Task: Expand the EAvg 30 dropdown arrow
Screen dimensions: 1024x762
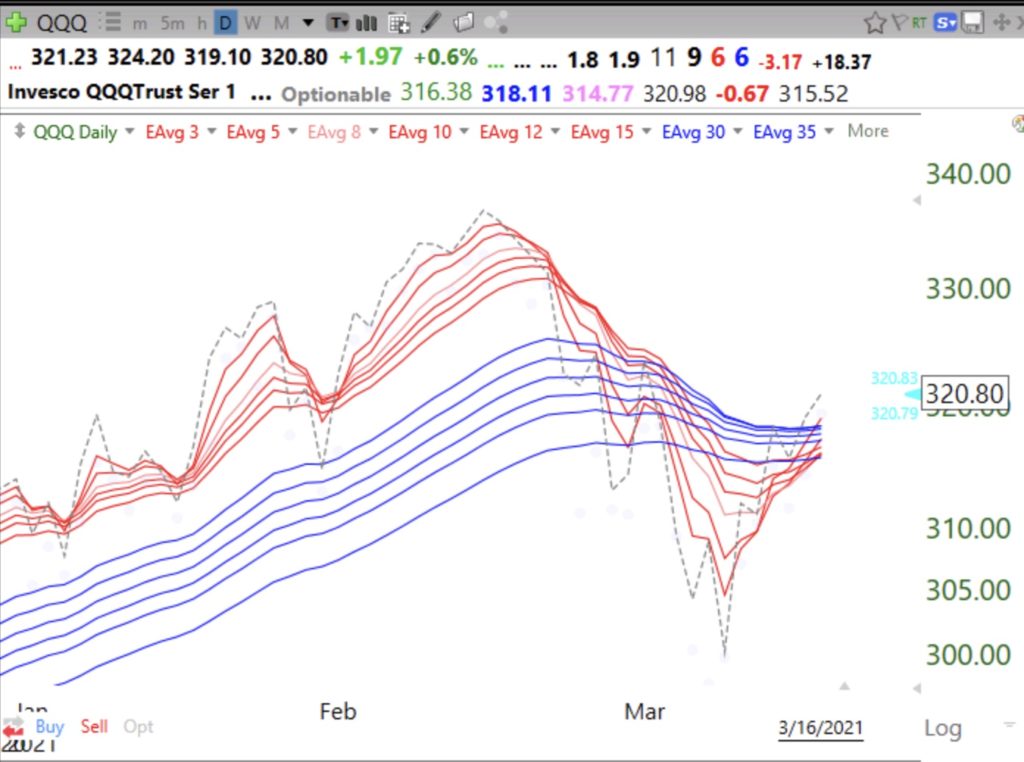Action: 738,131
